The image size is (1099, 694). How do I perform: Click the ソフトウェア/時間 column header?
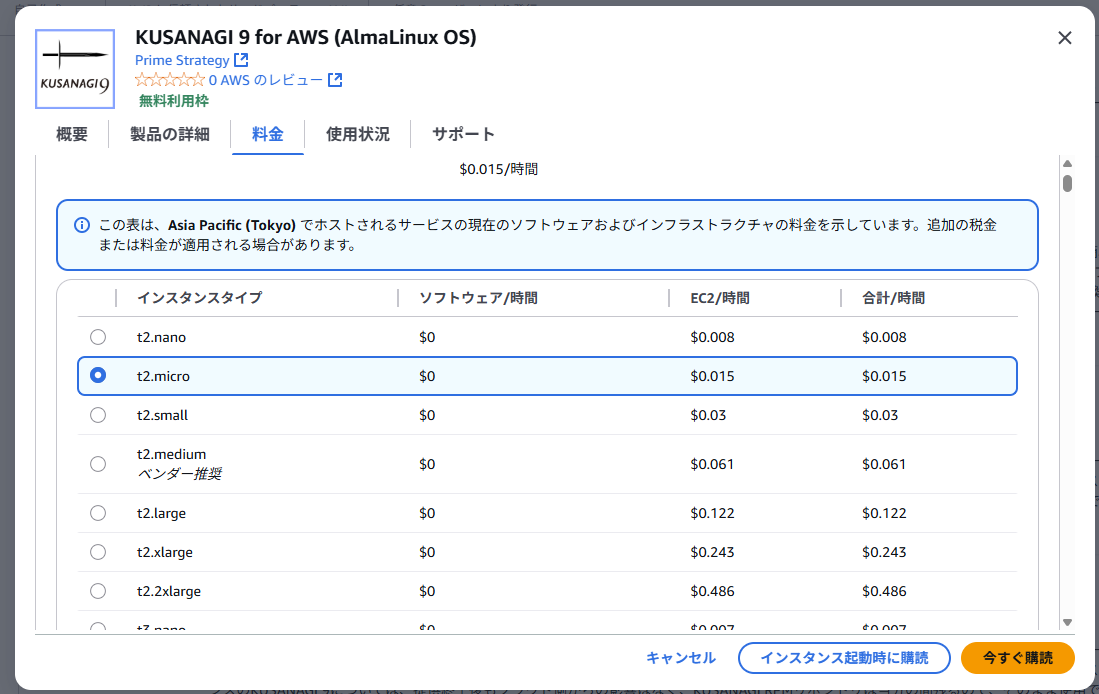pos(478,298)
